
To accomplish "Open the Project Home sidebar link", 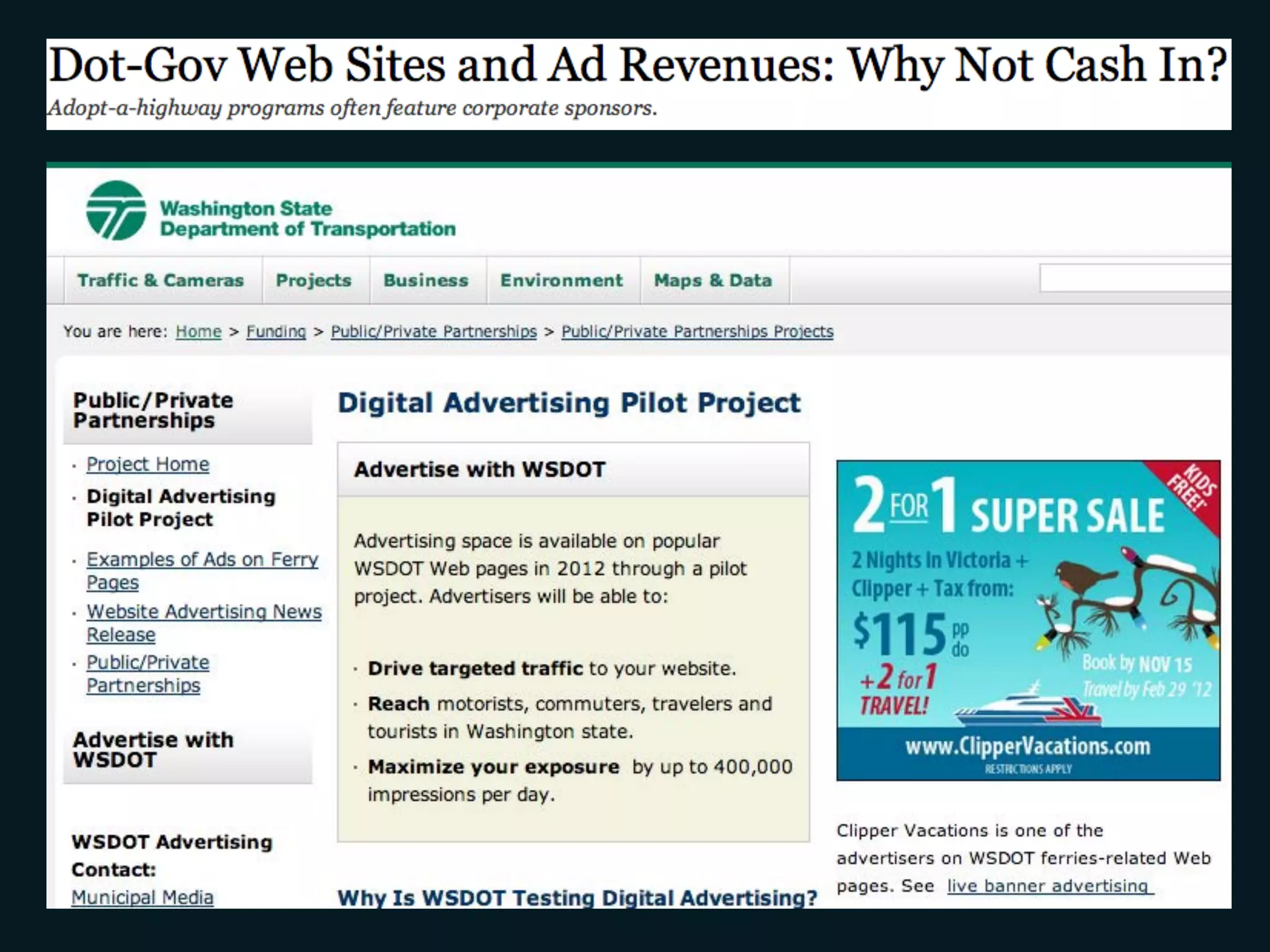I will 148,464.
